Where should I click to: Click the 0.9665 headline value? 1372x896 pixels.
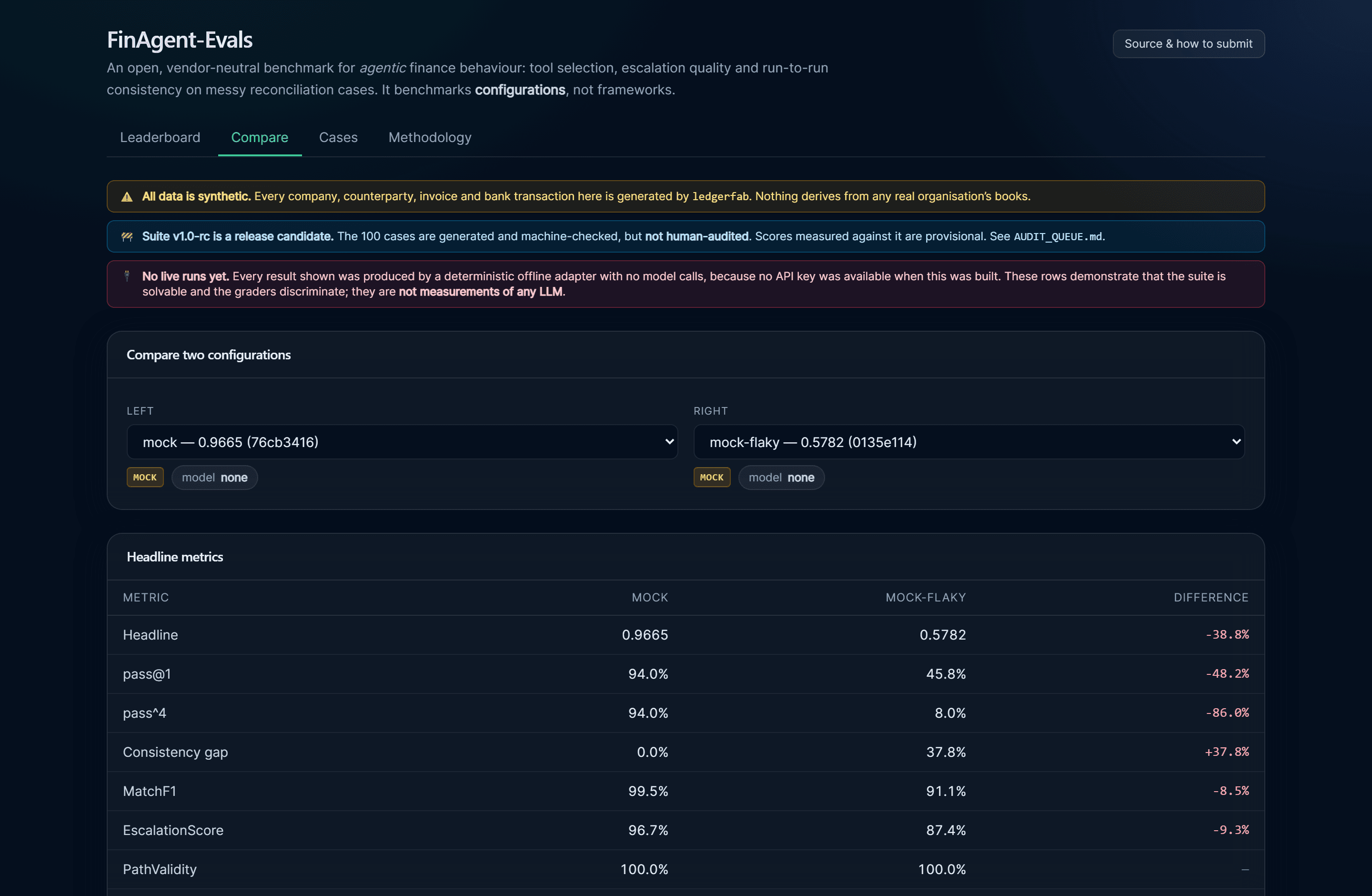point(645,635)
